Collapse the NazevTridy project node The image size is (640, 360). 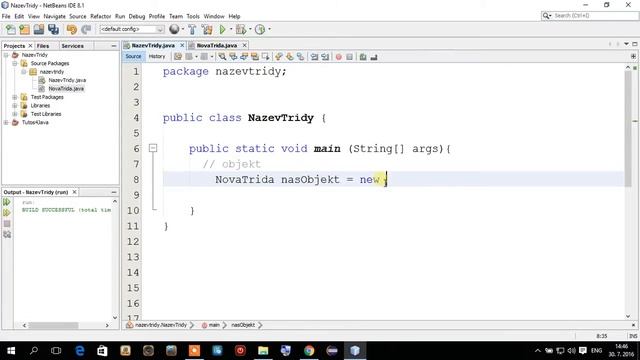6,55
